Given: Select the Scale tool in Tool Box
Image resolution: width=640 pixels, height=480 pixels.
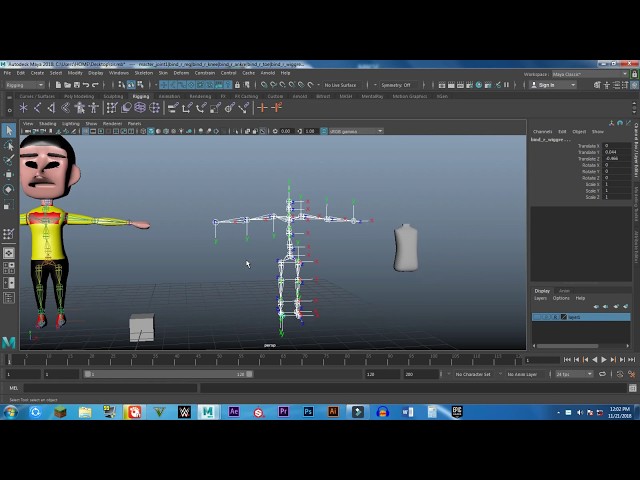Looking at the screenshot, I should coord(9,205).
